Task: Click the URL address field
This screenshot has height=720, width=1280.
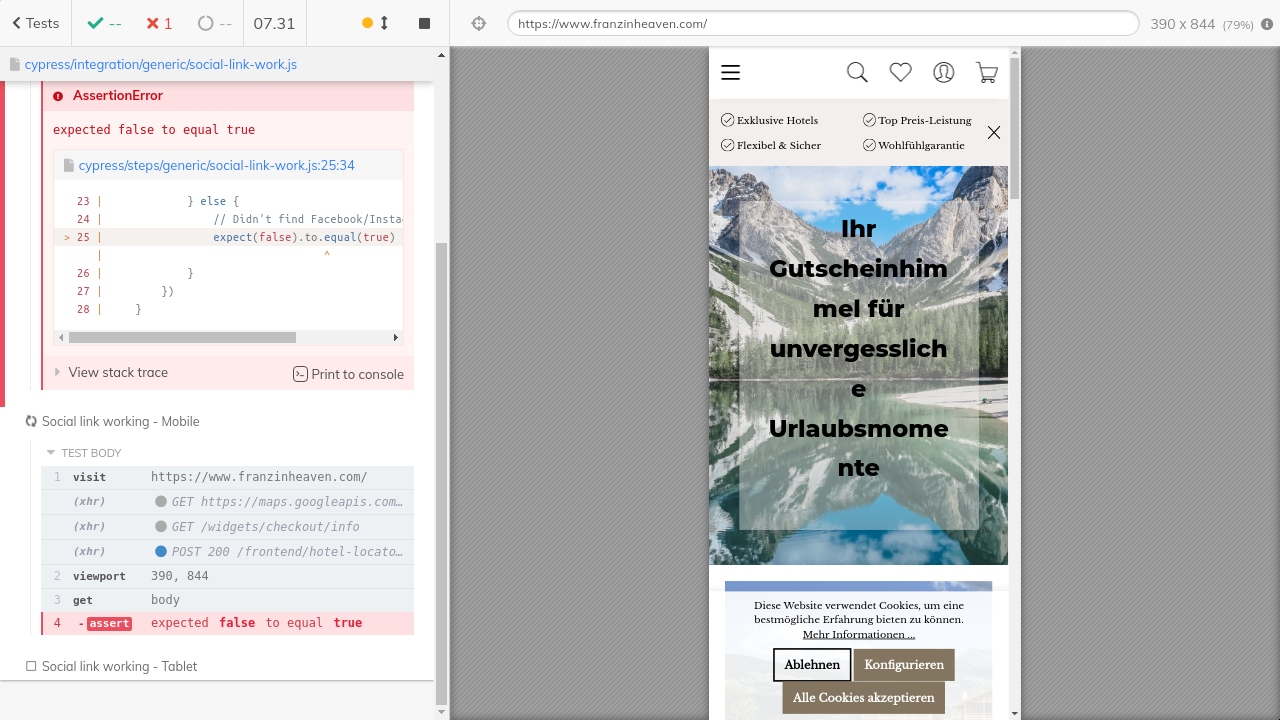Action: pos(822,23)
